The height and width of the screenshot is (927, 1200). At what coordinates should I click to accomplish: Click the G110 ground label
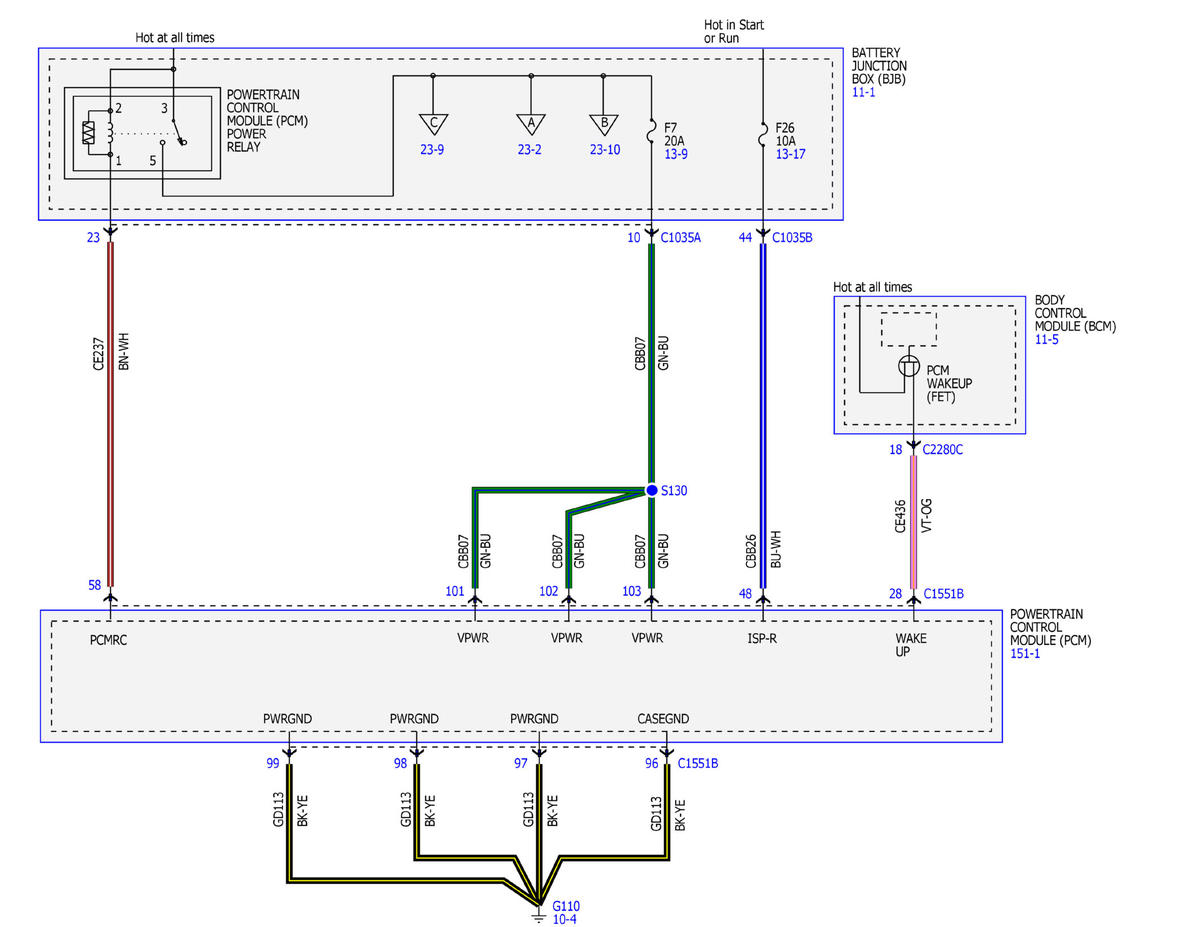click(566, 905)
